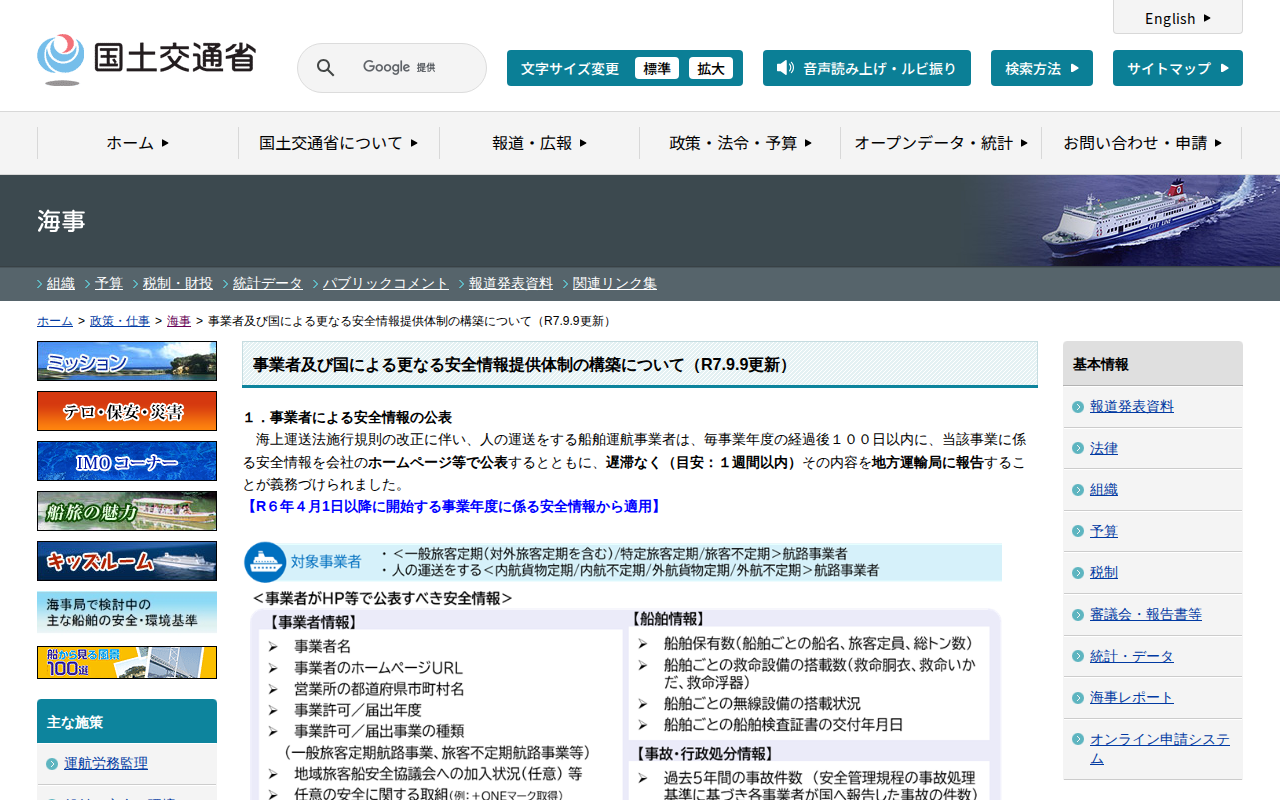
Task: Click the bullet icon beside 法律
Action: coord(1077,449)
